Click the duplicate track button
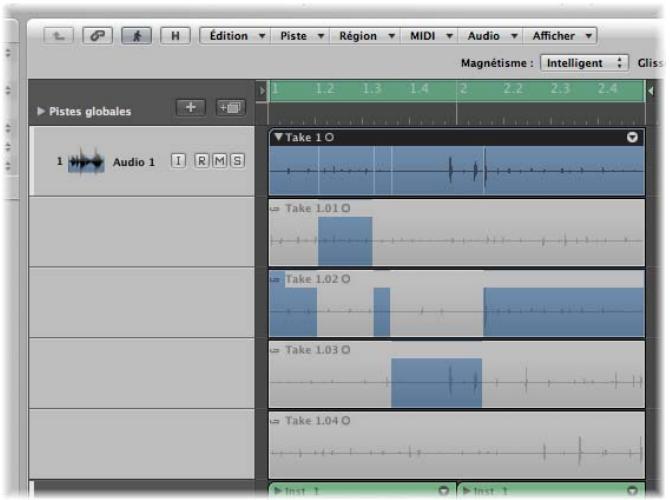The width and height of the screenshot is (670, 500). (x=231, y=107)
